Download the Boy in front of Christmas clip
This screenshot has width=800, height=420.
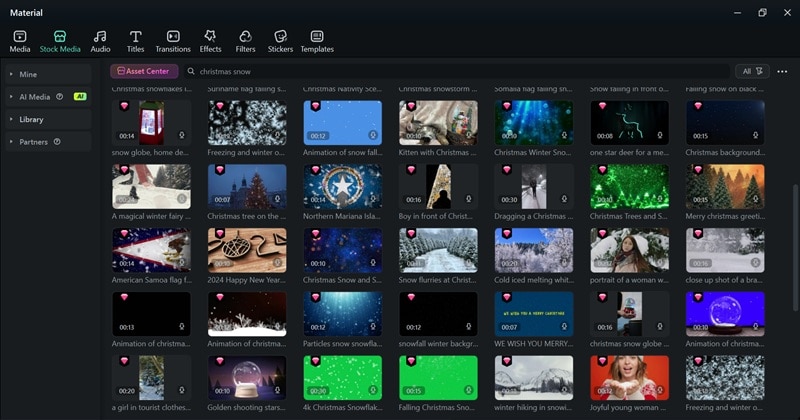click(x=468, y=199)
